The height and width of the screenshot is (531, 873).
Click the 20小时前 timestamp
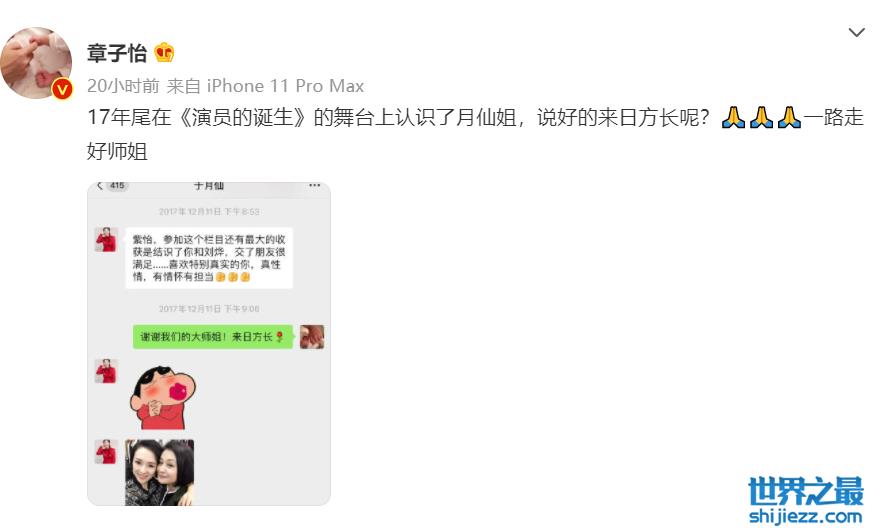click(123, 86)
